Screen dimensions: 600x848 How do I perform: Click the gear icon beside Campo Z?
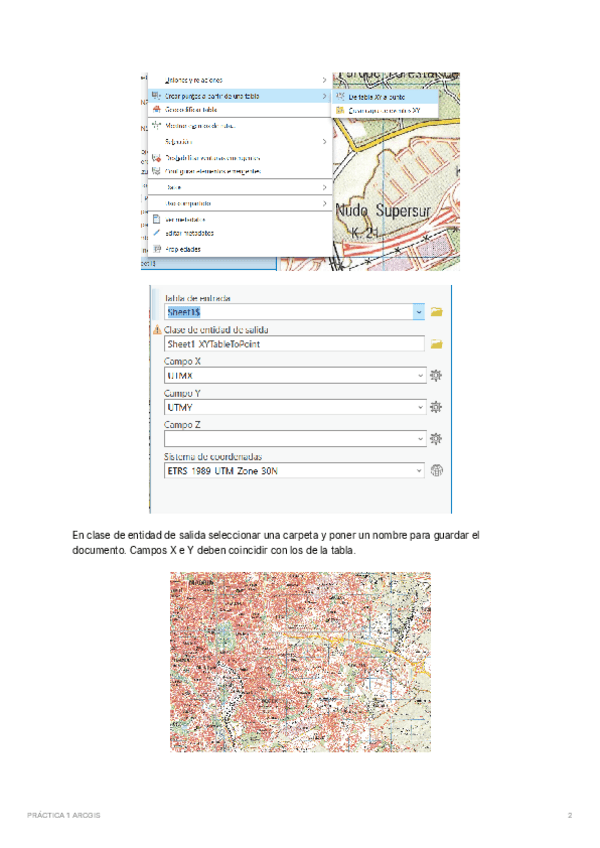pyautogui.click(x=436, y=439)
